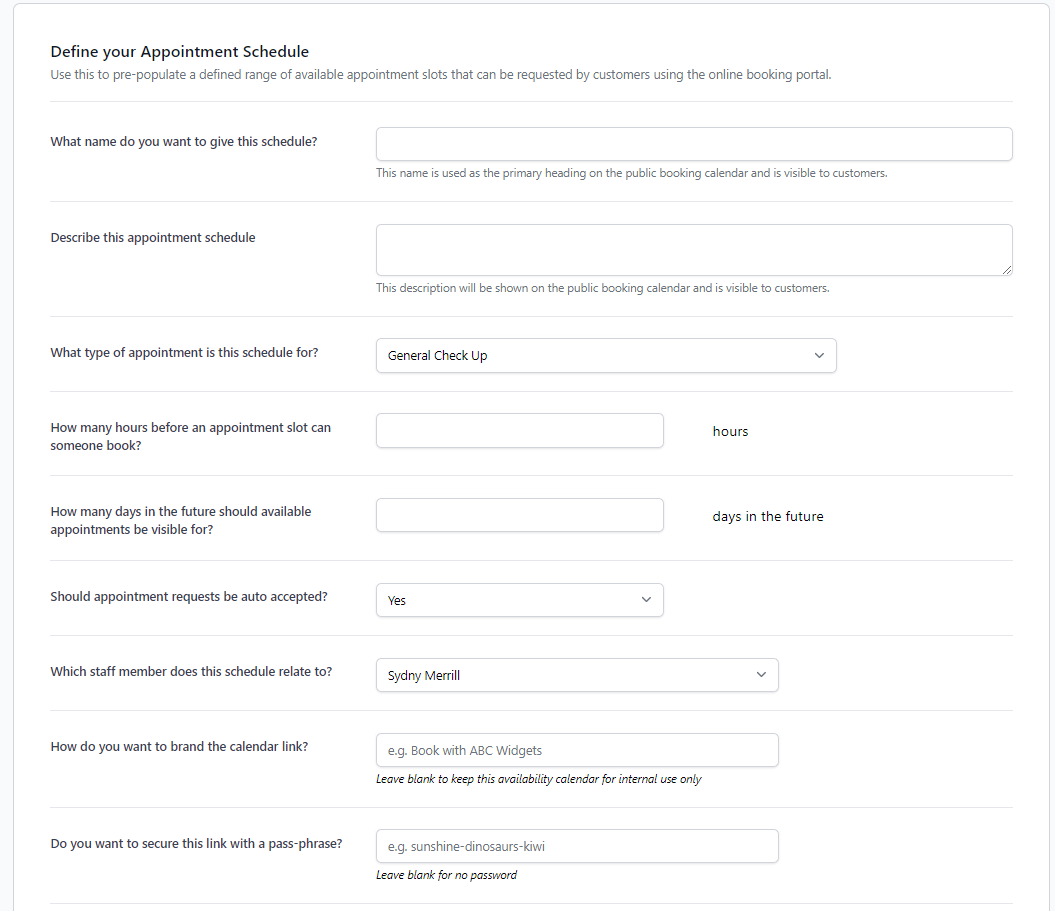Expand the auto accepted dropdown showing Yes
Image resolution: width=1055 pixels, height=911 pixels.
520,600
